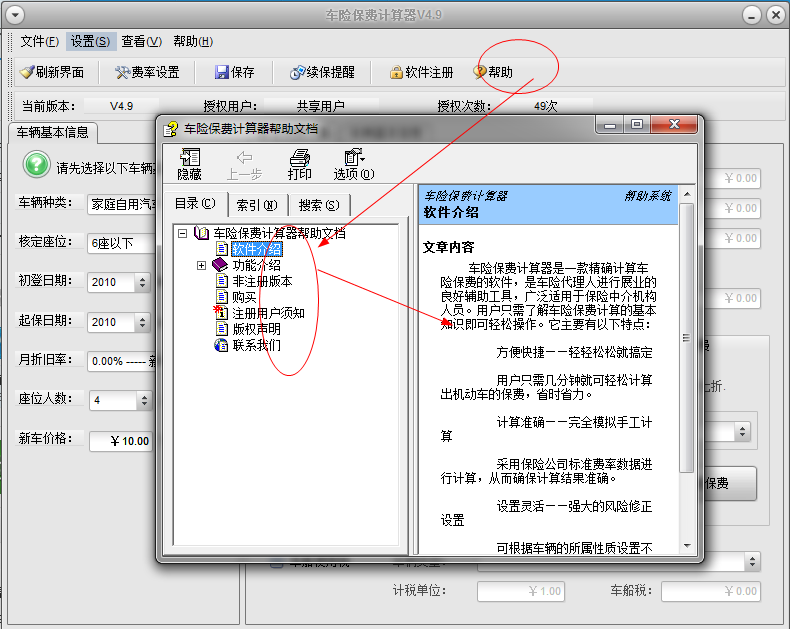Hide the help navigation pane with 隐藏

tap(189, 164)
